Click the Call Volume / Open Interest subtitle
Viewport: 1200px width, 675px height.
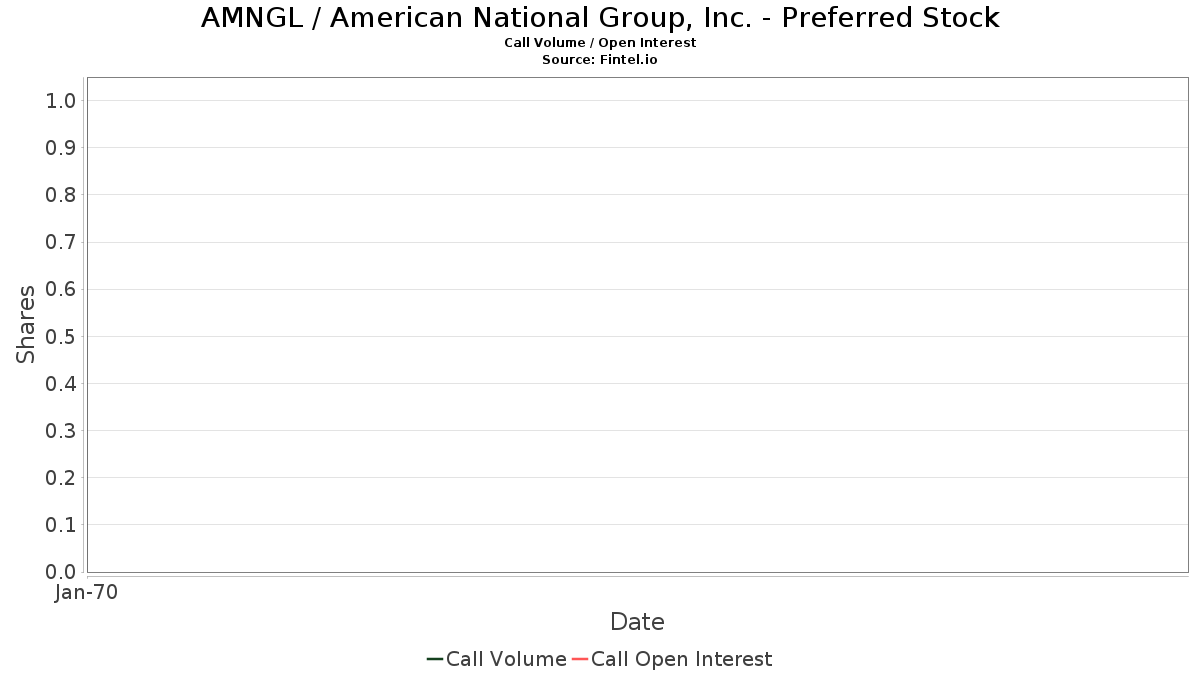coord(600,43)
